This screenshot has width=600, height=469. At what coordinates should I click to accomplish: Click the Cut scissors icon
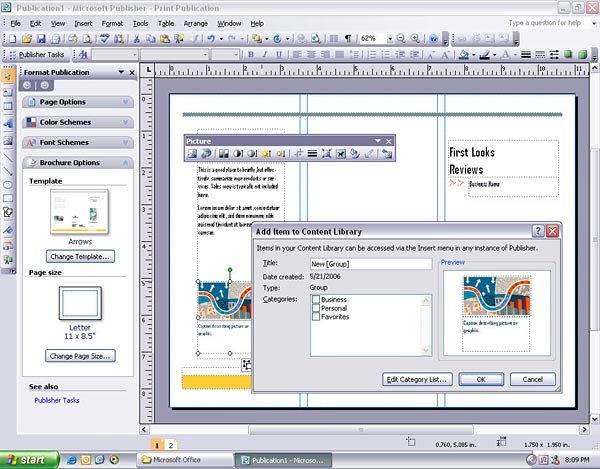point(136,39)
